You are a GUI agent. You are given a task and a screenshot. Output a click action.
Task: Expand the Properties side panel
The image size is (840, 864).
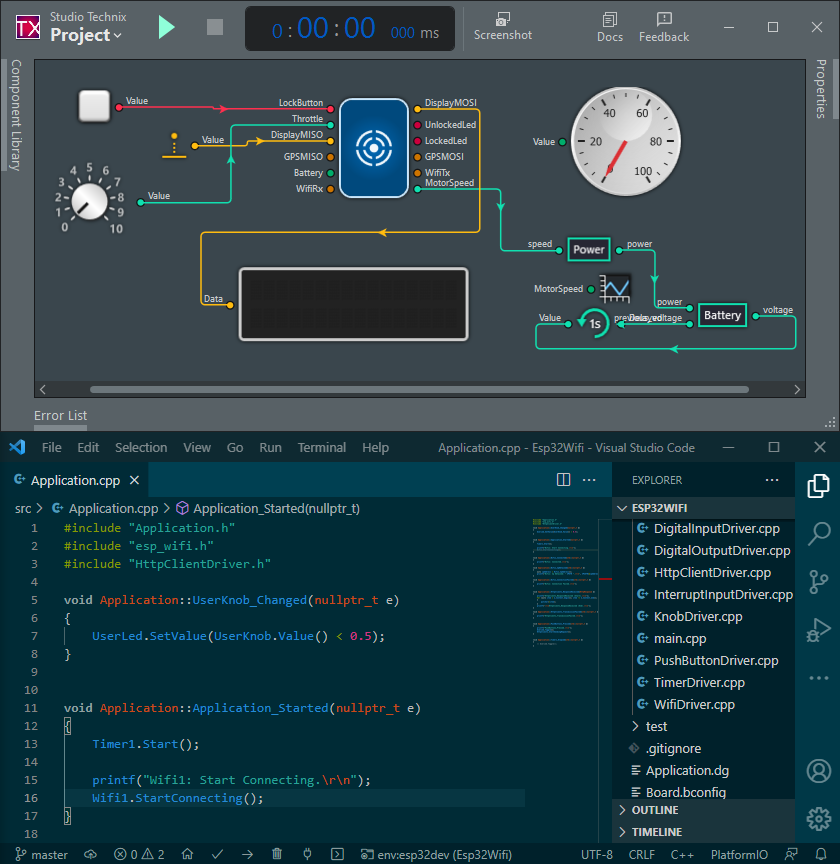821,89
